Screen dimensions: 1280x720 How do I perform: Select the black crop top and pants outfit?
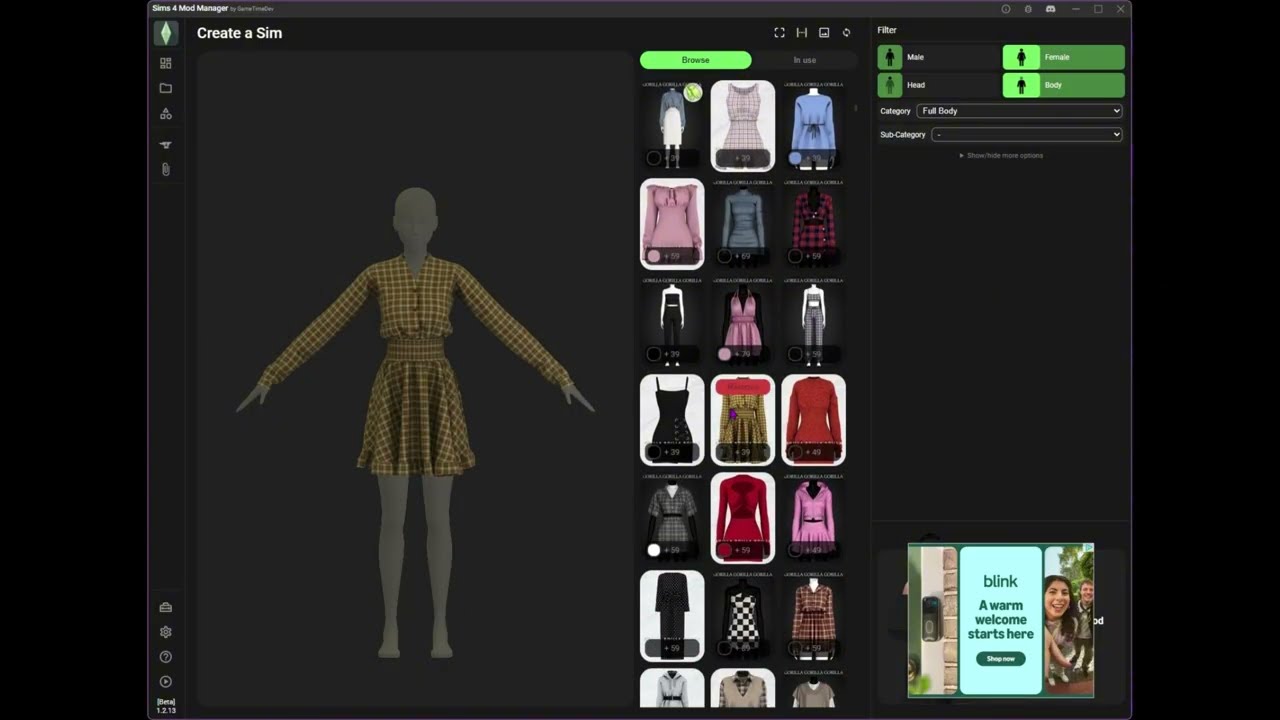(x=672, y=322)
